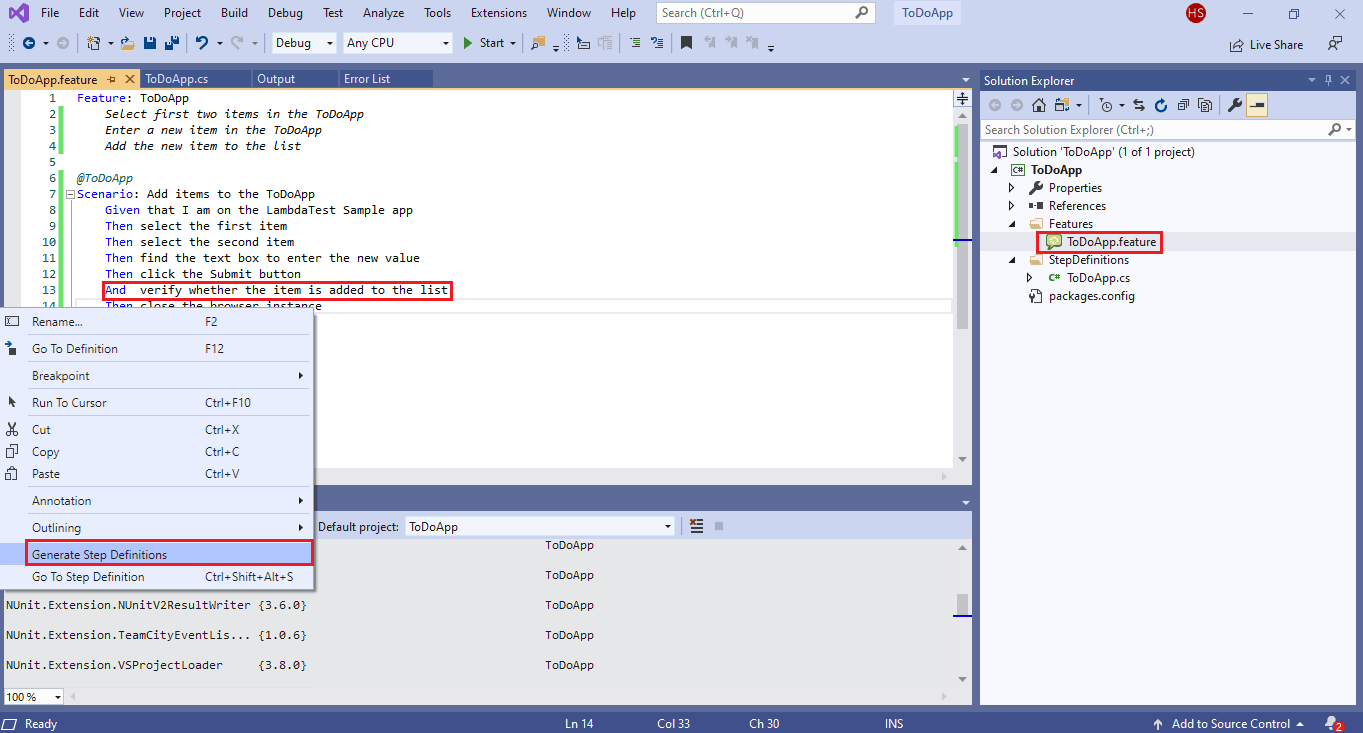The height and width of the screenshot is (733, 1363).
Task: Open Properties wrench icon in Solution Explorer toolbar
Action: [x=1235, y=105]
